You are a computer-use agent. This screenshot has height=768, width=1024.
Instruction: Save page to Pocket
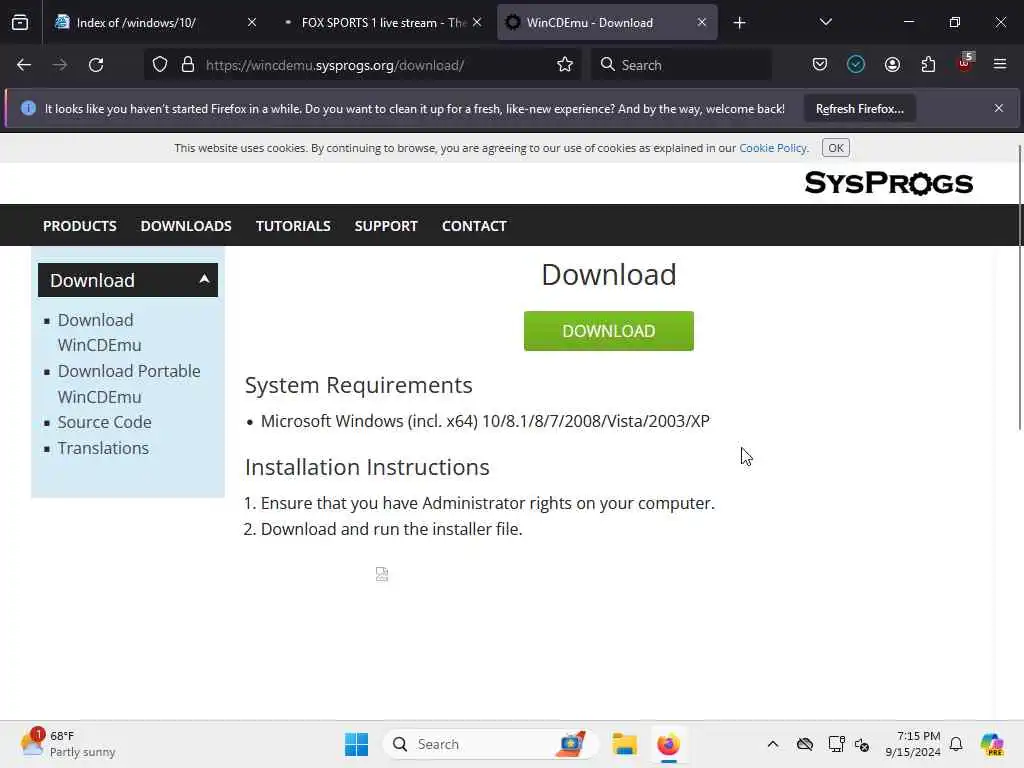tap(820, 65)
